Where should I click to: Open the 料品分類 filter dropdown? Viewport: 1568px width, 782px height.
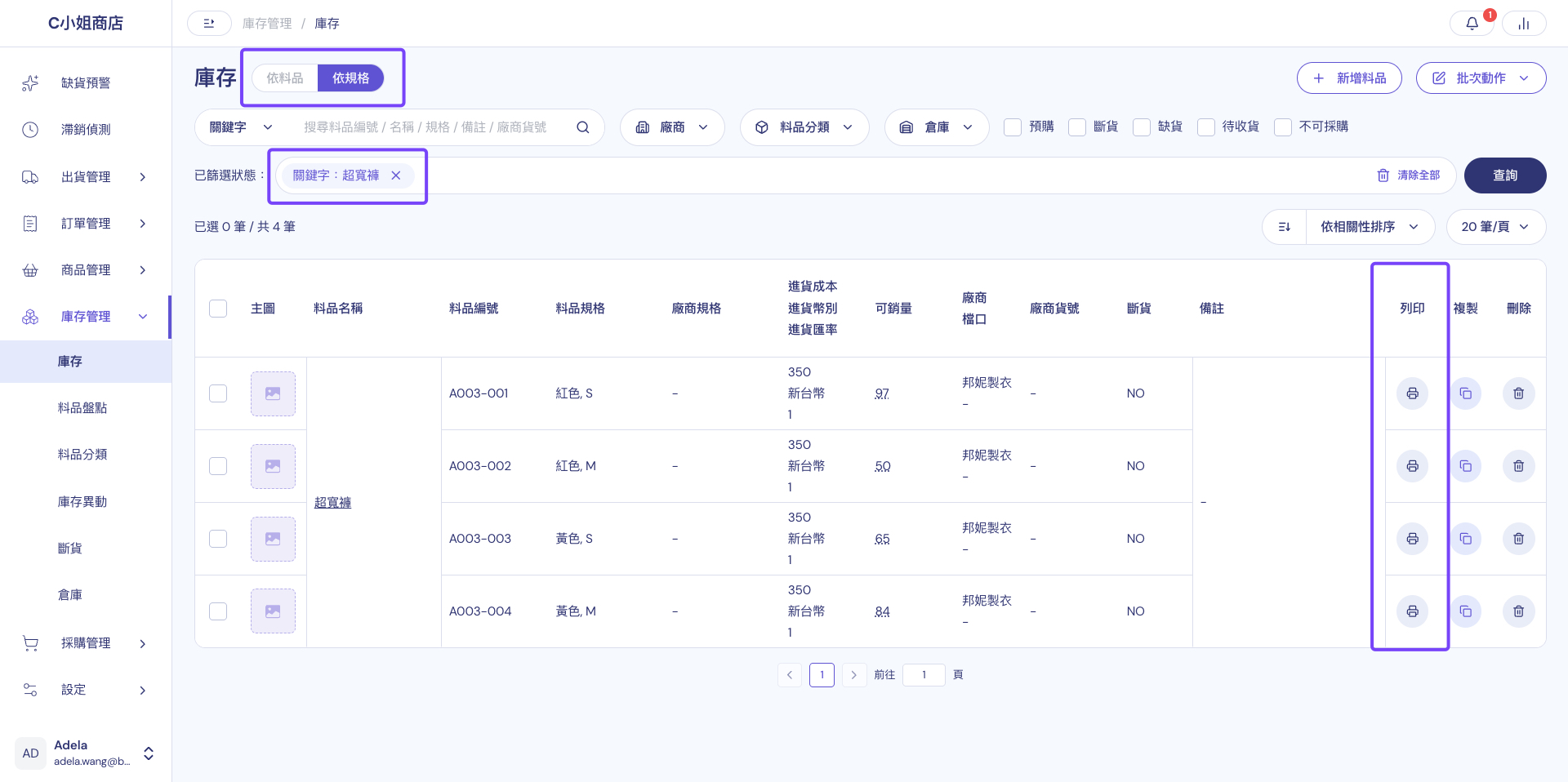click(x=804, y=127)
